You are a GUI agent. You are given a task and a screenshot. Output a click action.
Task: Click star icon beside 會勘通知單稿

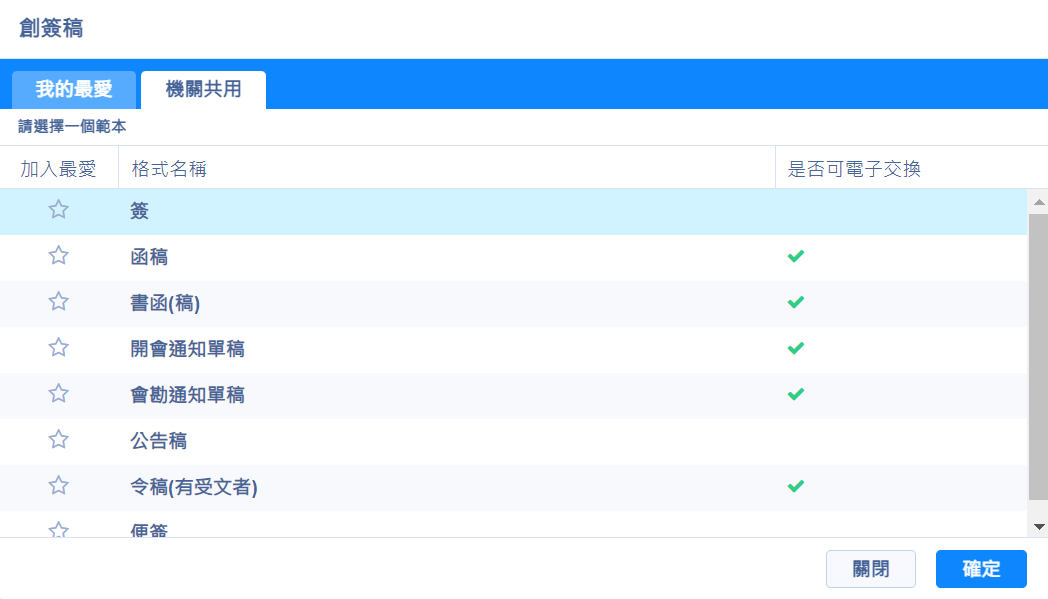(59, 394)
